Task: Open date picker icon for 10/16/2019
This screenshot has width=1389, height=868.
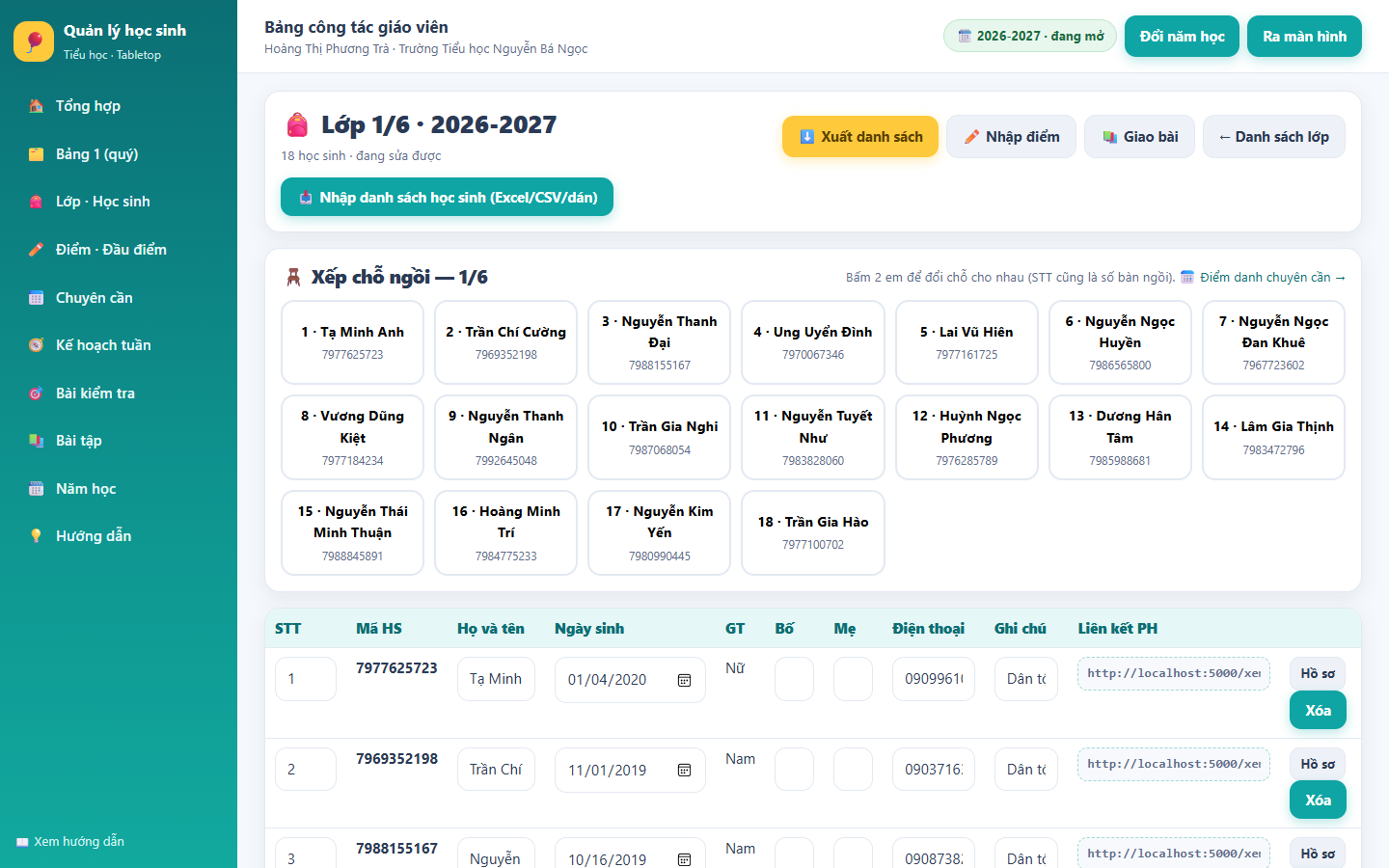Action: [x=684, y=859]
